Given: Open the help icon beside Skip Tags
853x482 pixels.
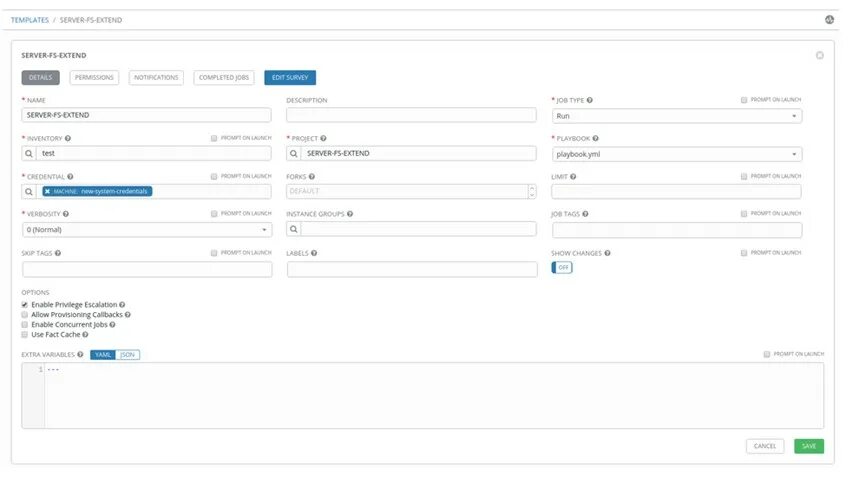Looking at the screenshot, I should (58, 253).
